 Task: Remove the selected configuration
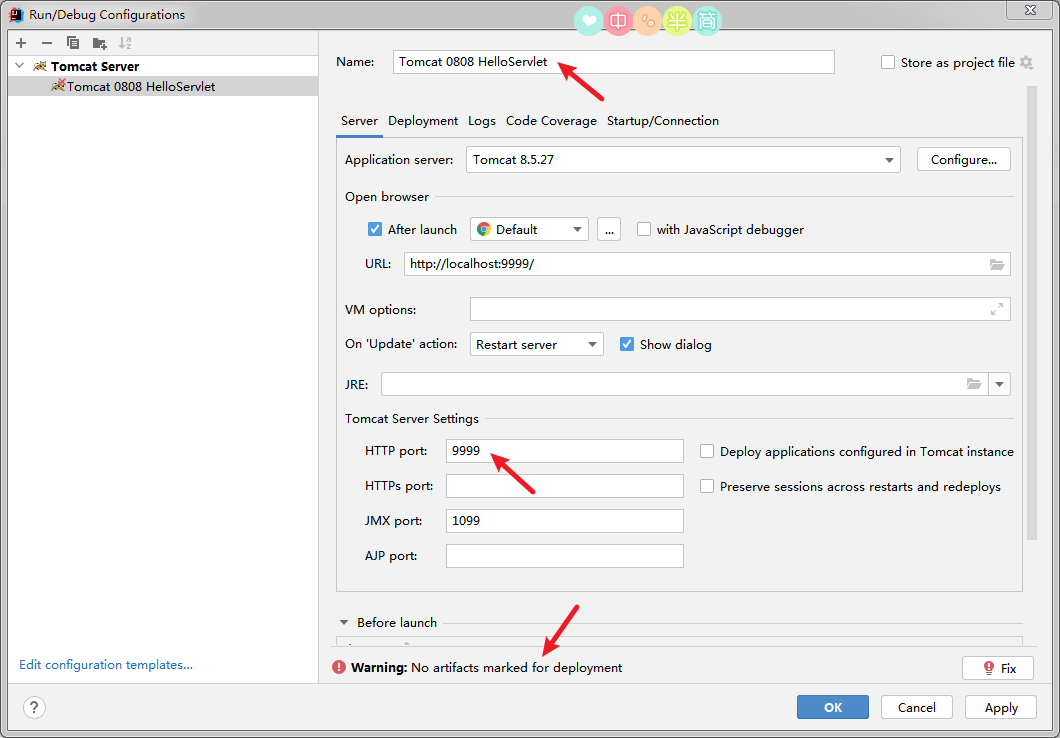pyautogui.click(x=47, y=43)
